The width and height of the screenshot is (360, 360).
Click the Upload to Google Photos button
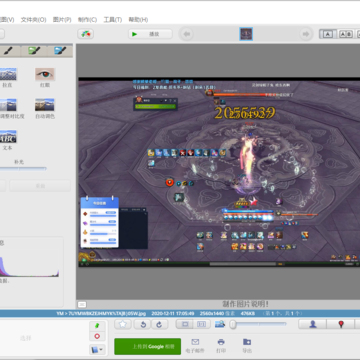tap(148, 346)
